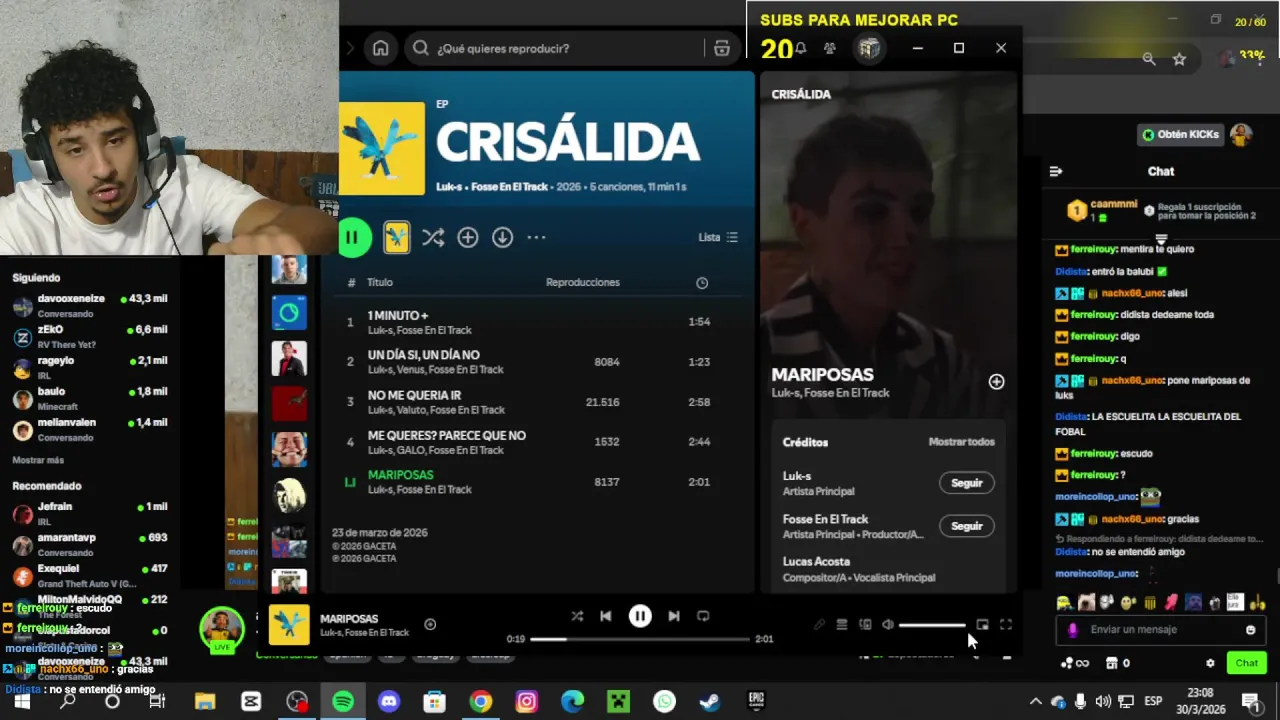The height and width of the screenshot is (720, 1280).
Task: Open the system tray volume icon
Action: (x=1103, y=702)
